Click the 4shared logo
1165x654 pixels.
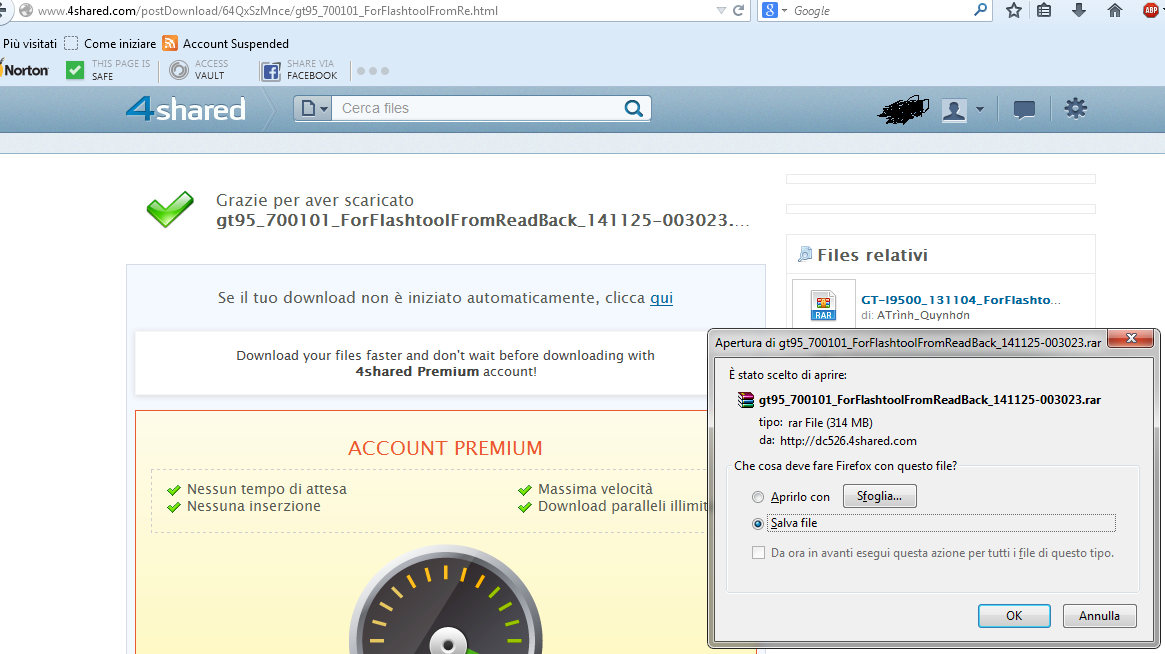186,109
